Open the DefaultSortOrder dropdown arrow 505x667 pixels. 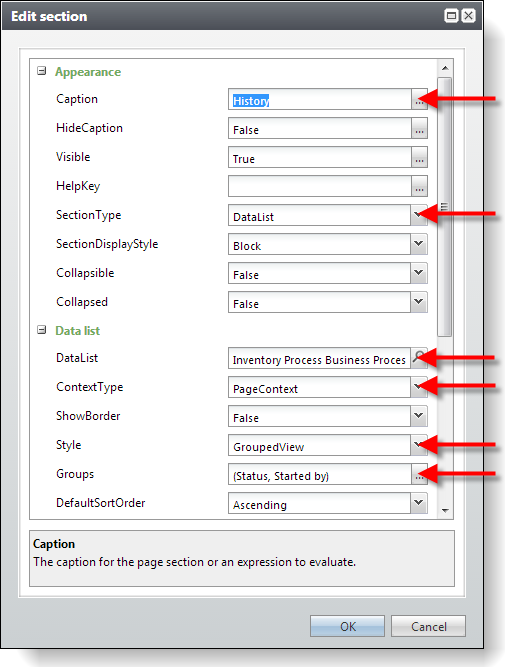coord(419,503)
